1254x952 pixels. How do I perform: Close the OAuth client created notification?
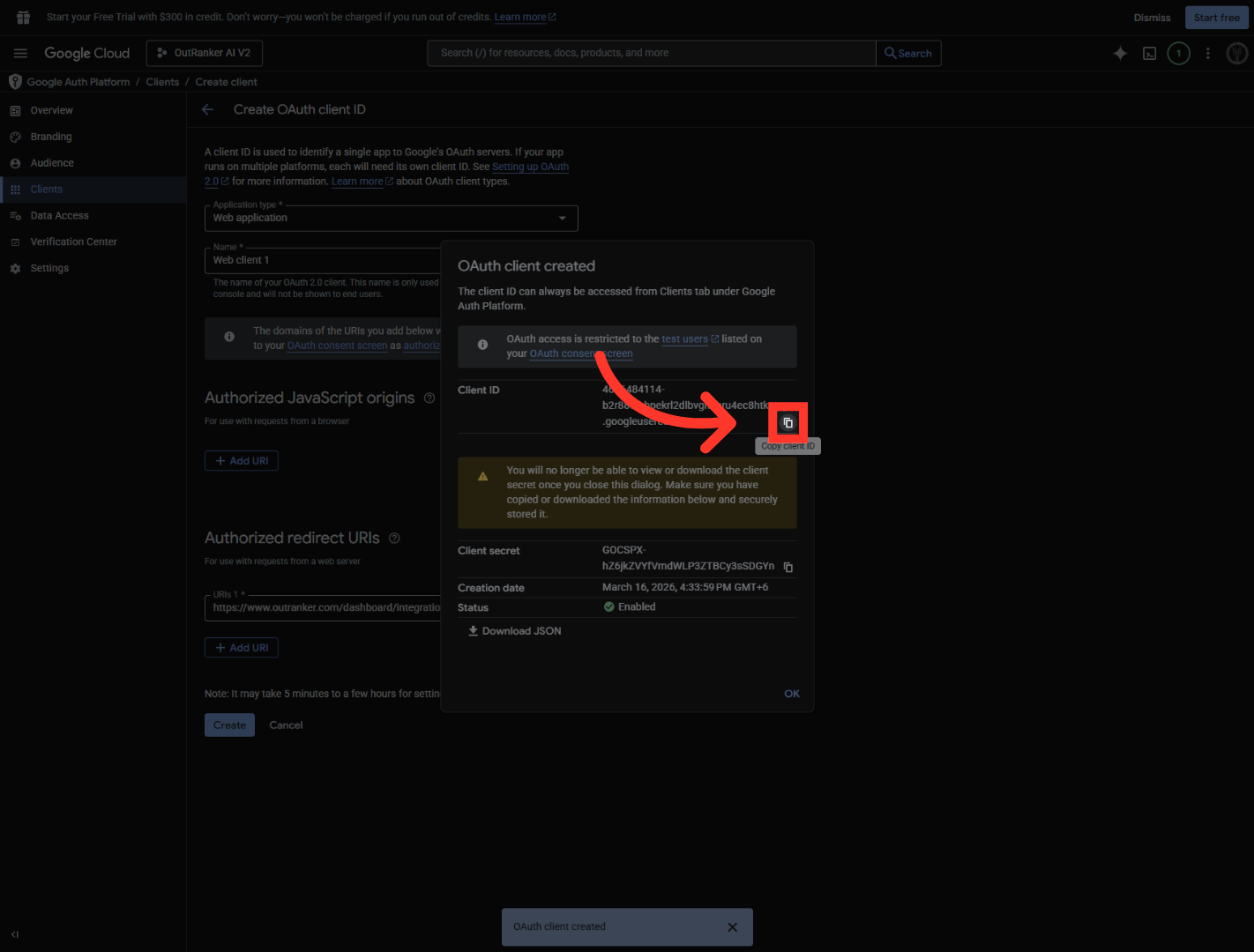[732, 926]
